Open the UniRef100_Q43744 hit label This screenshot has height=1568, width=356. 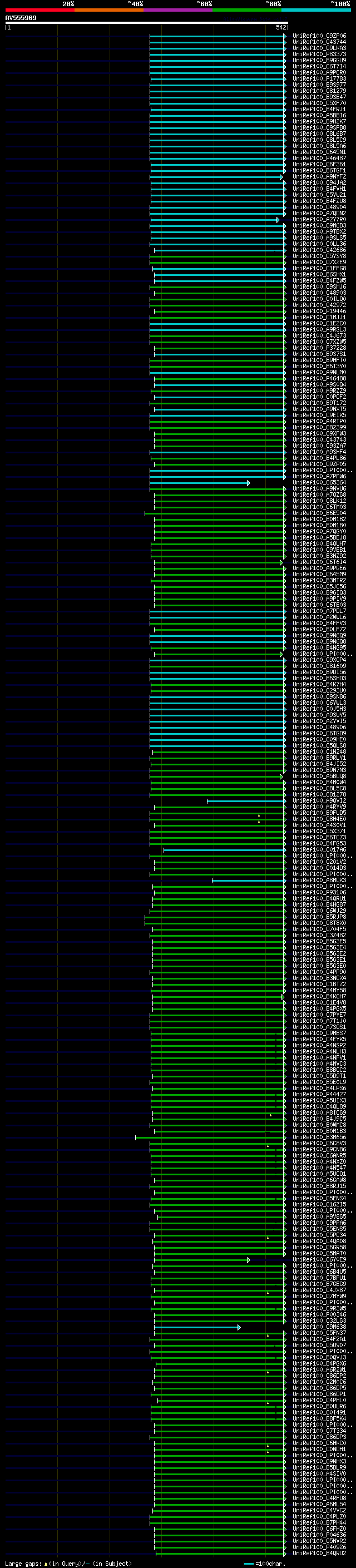[x=319, y=42]
